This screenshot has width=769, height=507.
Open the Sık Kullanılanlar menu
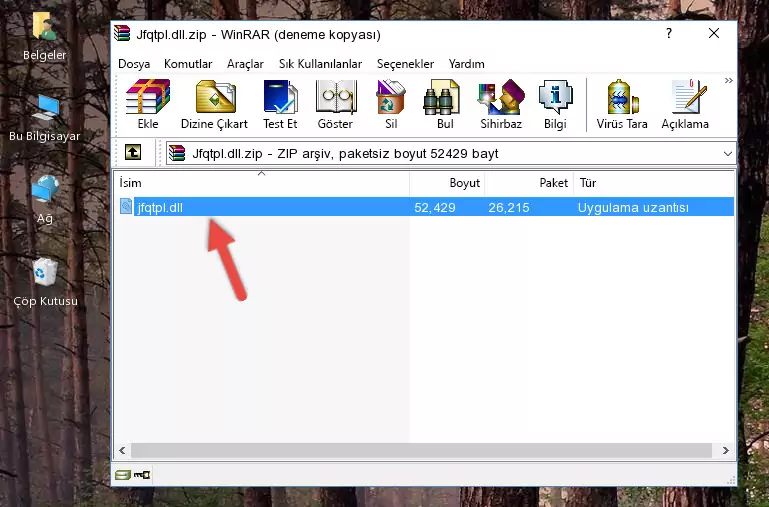tap(320, 64)
